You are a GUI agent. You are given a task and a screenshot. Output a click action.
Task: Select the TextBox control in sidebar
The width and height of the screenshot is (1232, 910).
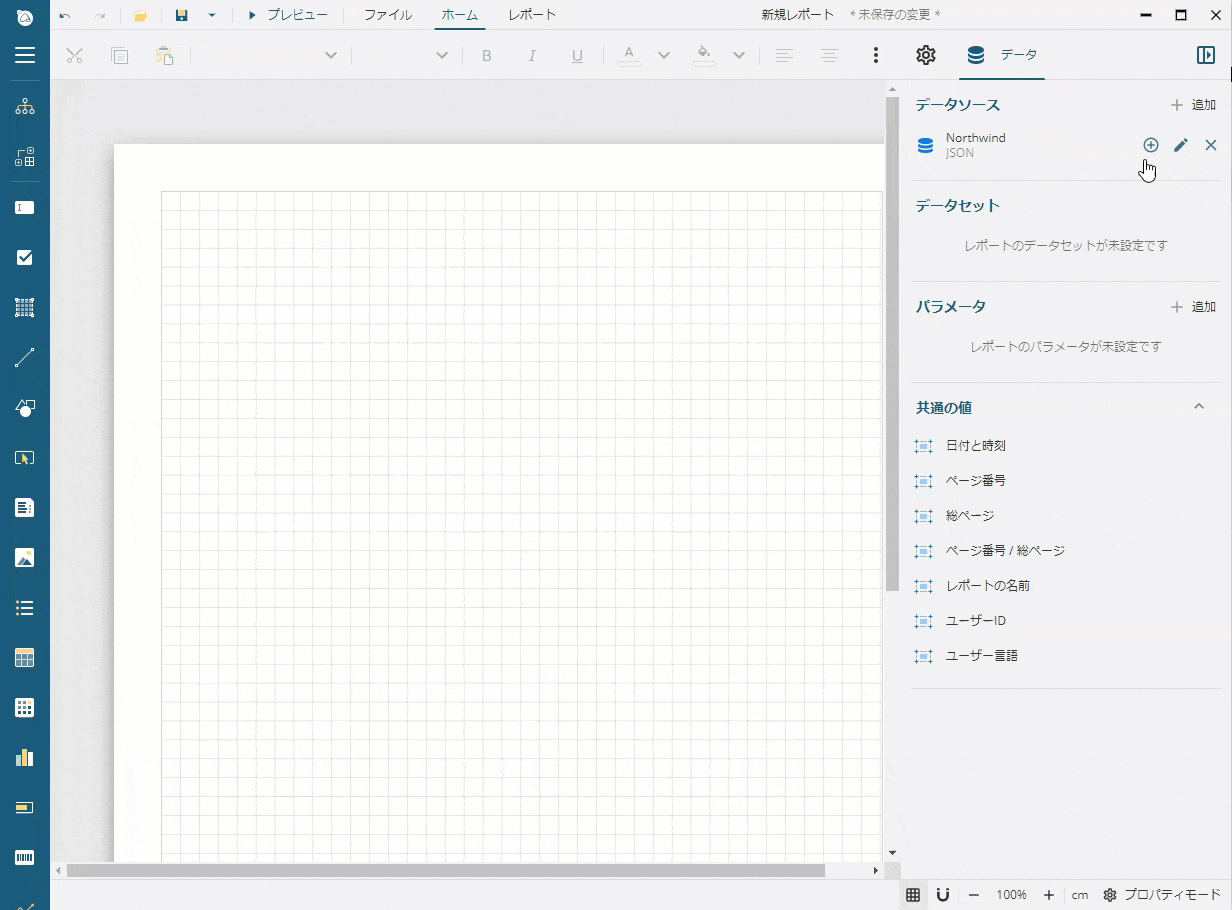pyautogui.click(x=25, y=208)
